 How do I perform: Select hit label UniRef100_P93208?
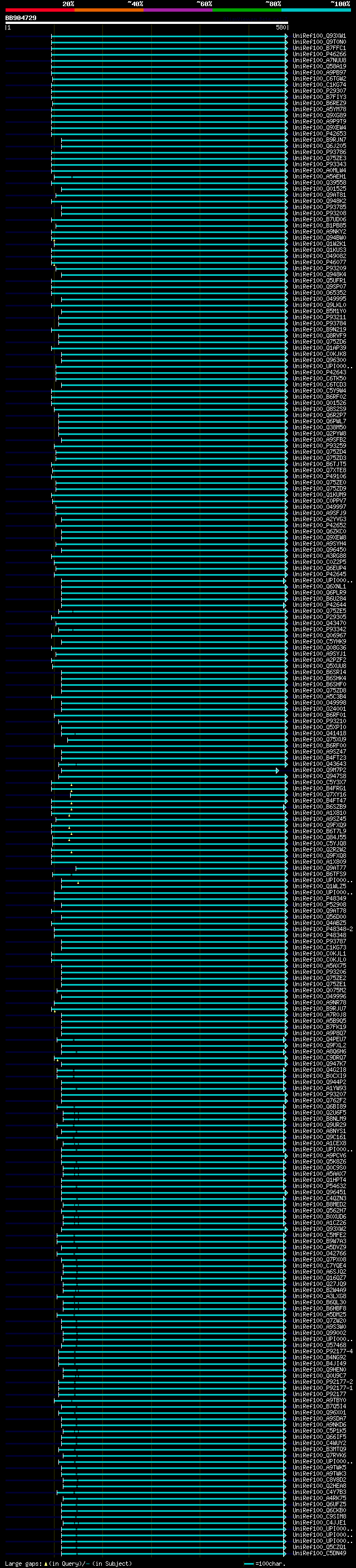319,213
